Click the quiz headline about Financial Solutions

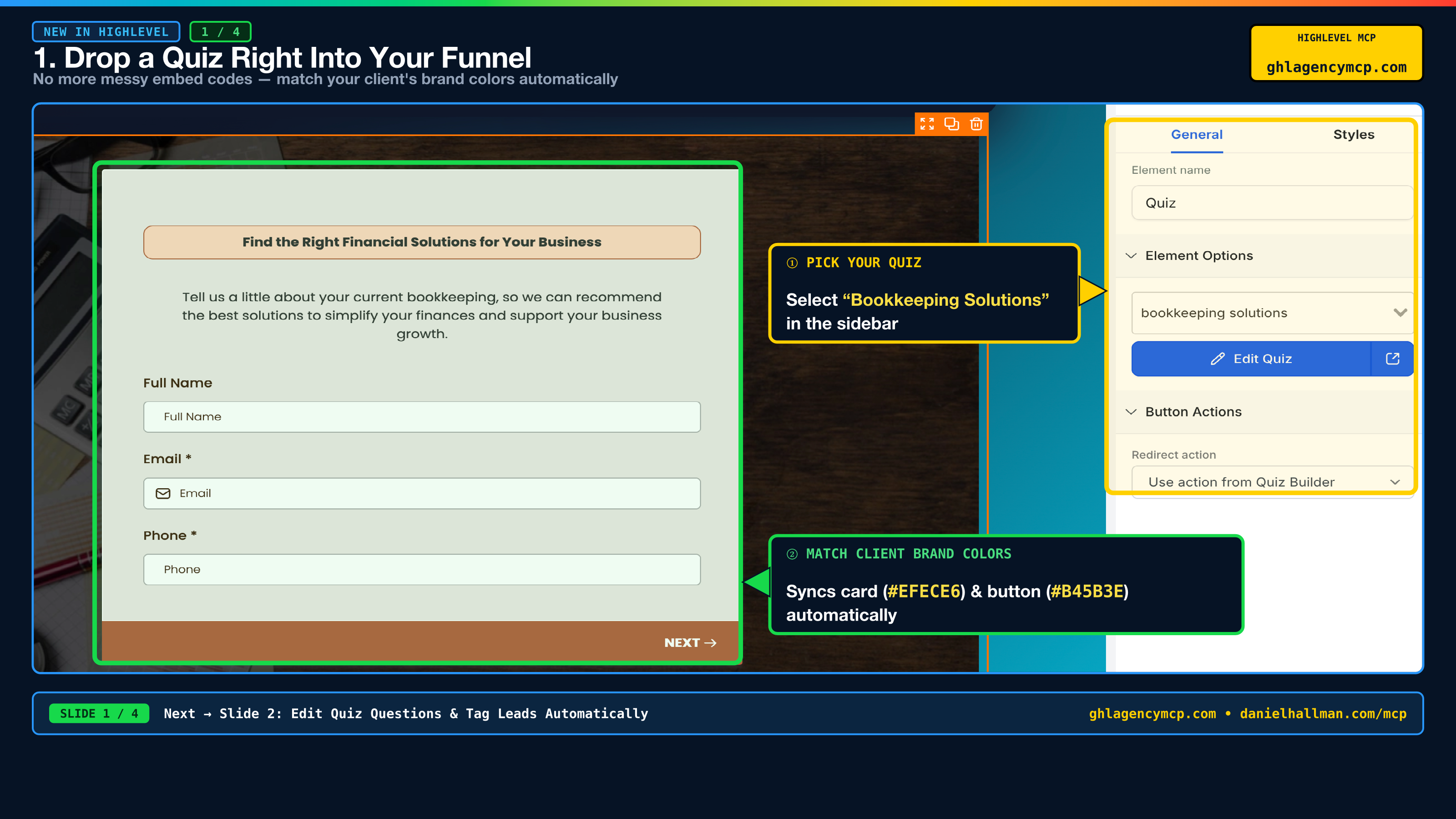point(422,242)
